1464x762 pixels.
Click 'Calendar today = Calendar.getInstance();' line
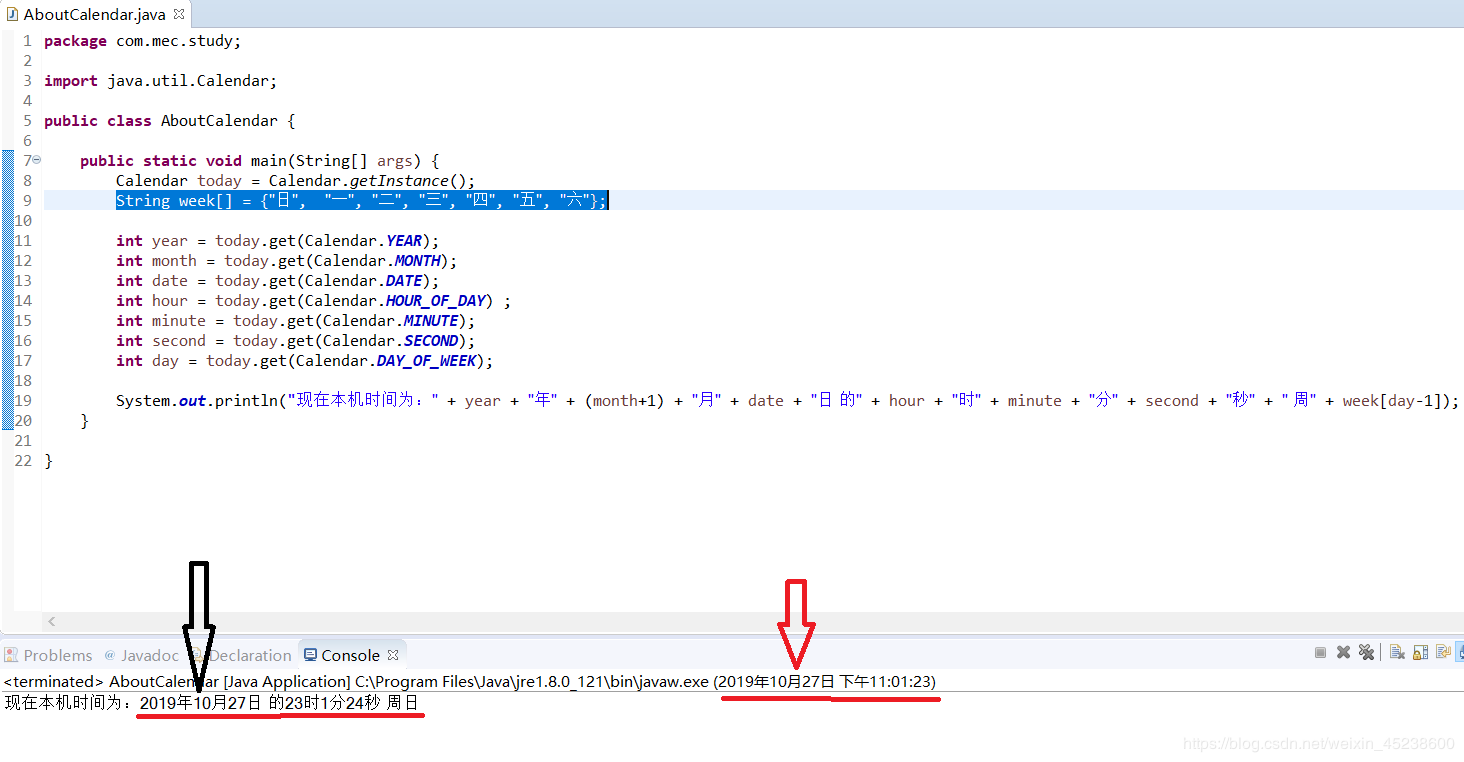click(x=295, y=181)
